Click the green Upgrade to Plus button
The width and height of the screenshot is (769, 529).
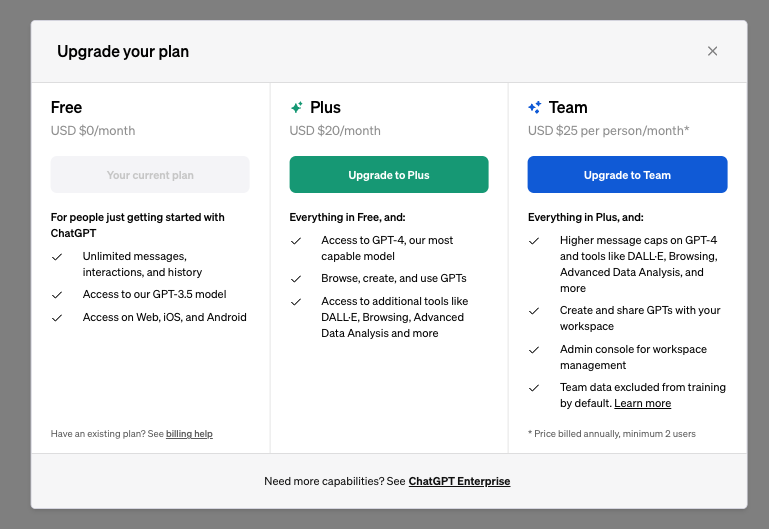389,175
